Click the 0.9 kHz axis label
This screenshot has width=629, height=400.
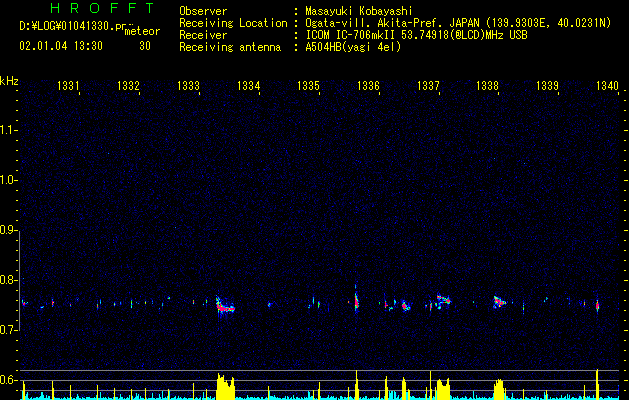pos(8,230)
